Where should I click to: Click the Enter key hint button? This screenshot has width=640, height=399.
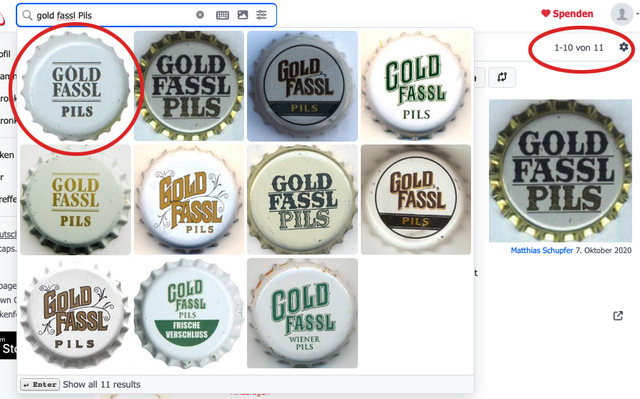(x=40, y=384)
